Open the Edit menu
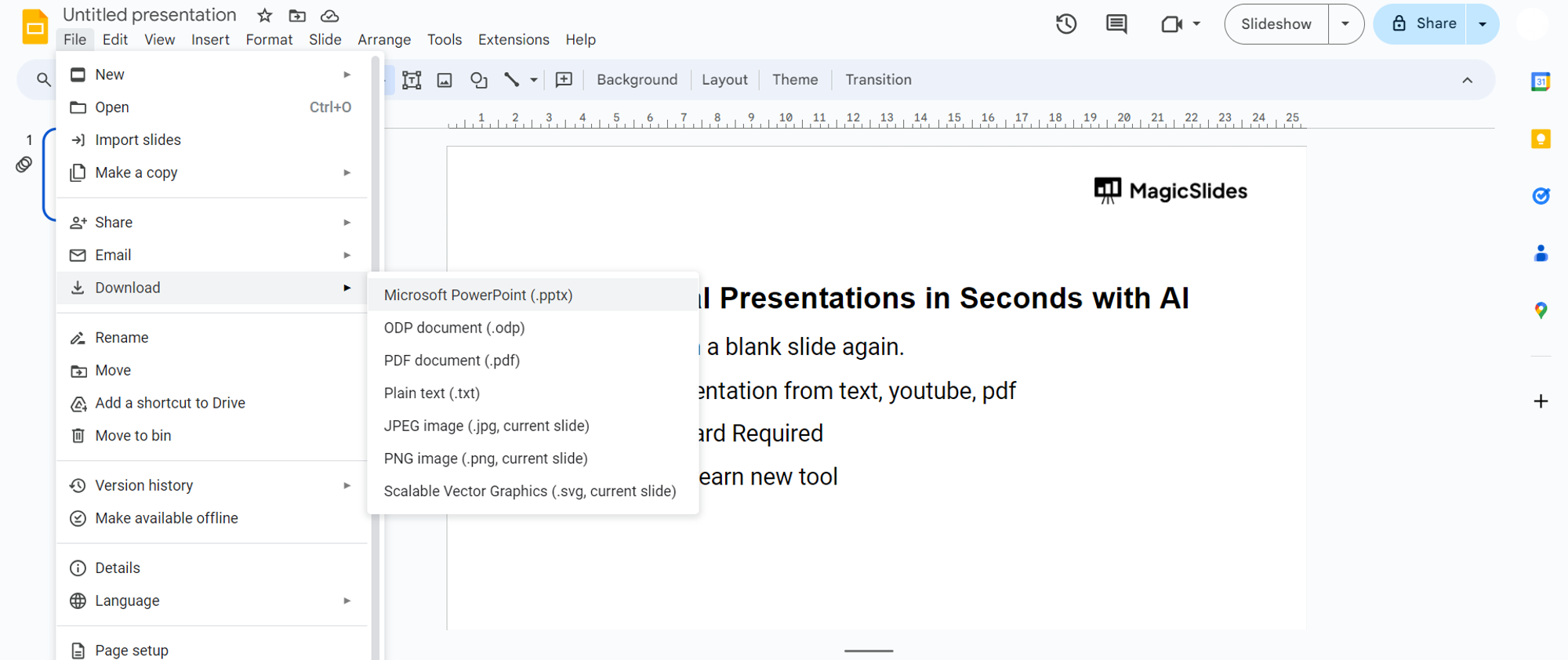The height and width of the screenshot is (660, 1568). pos(115,39)
